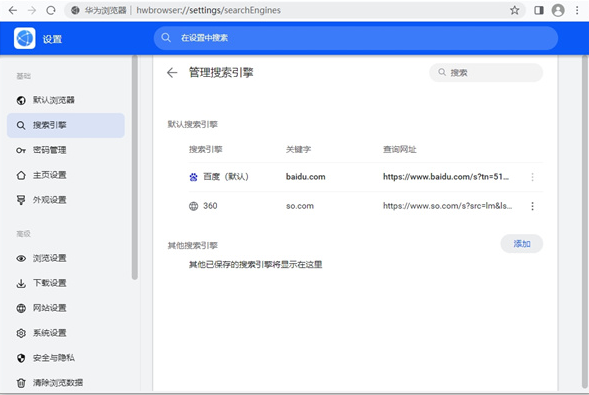This screenshot has height=395, width=589.
Task: Click the so.com keyword cell
Action: tap(300, 206)
